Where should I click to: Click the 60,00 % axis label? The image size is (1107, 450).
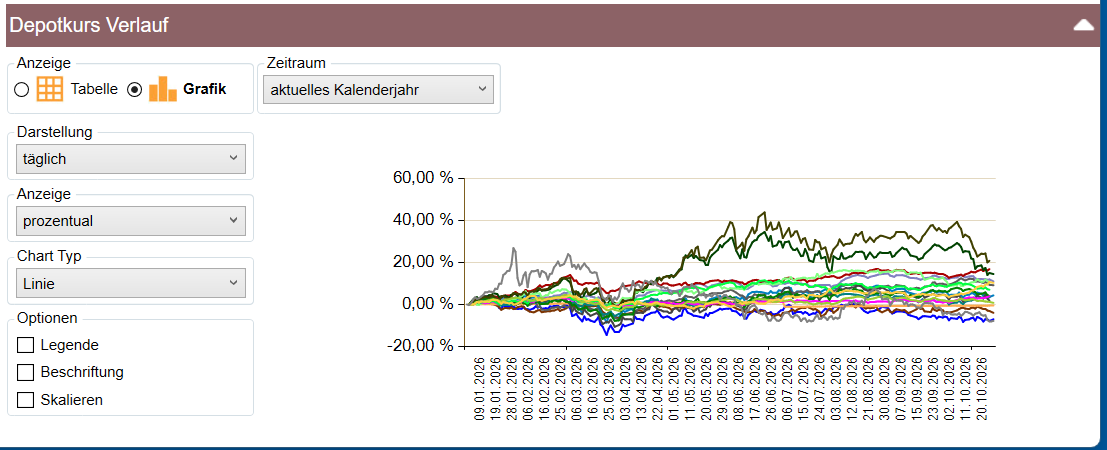tap(422, 178)
